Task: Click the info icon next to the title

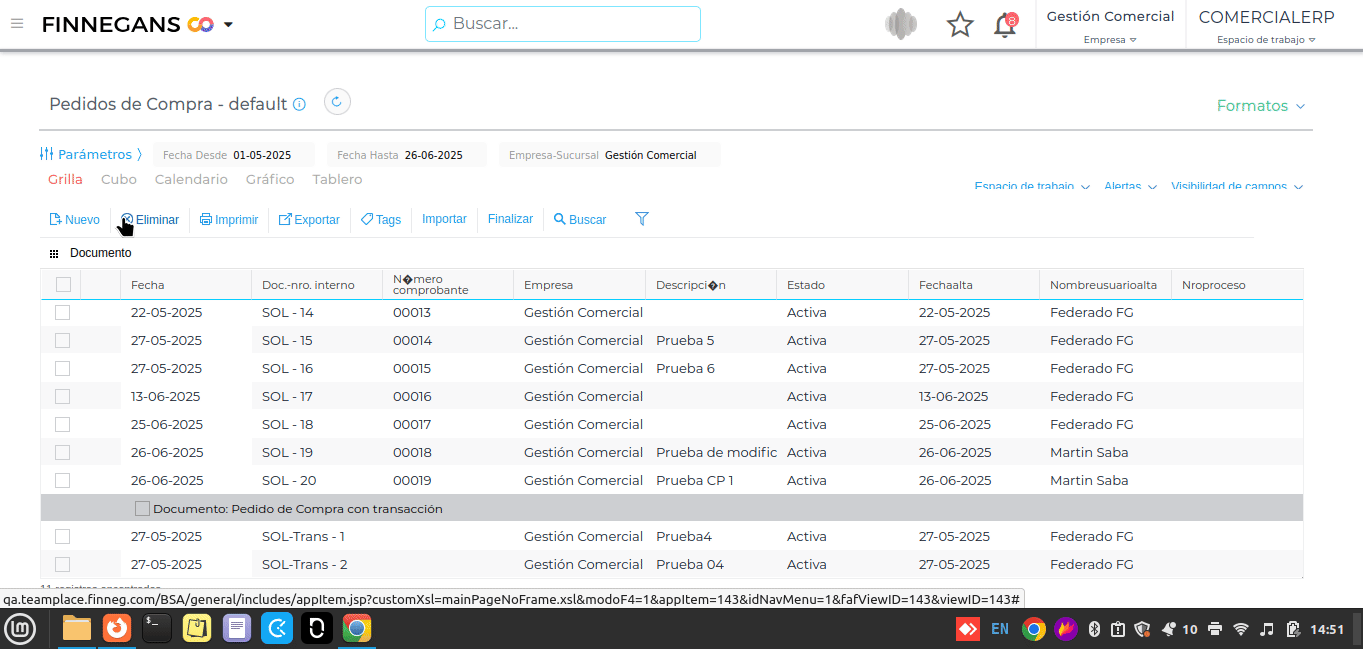Action: point(299,105)
